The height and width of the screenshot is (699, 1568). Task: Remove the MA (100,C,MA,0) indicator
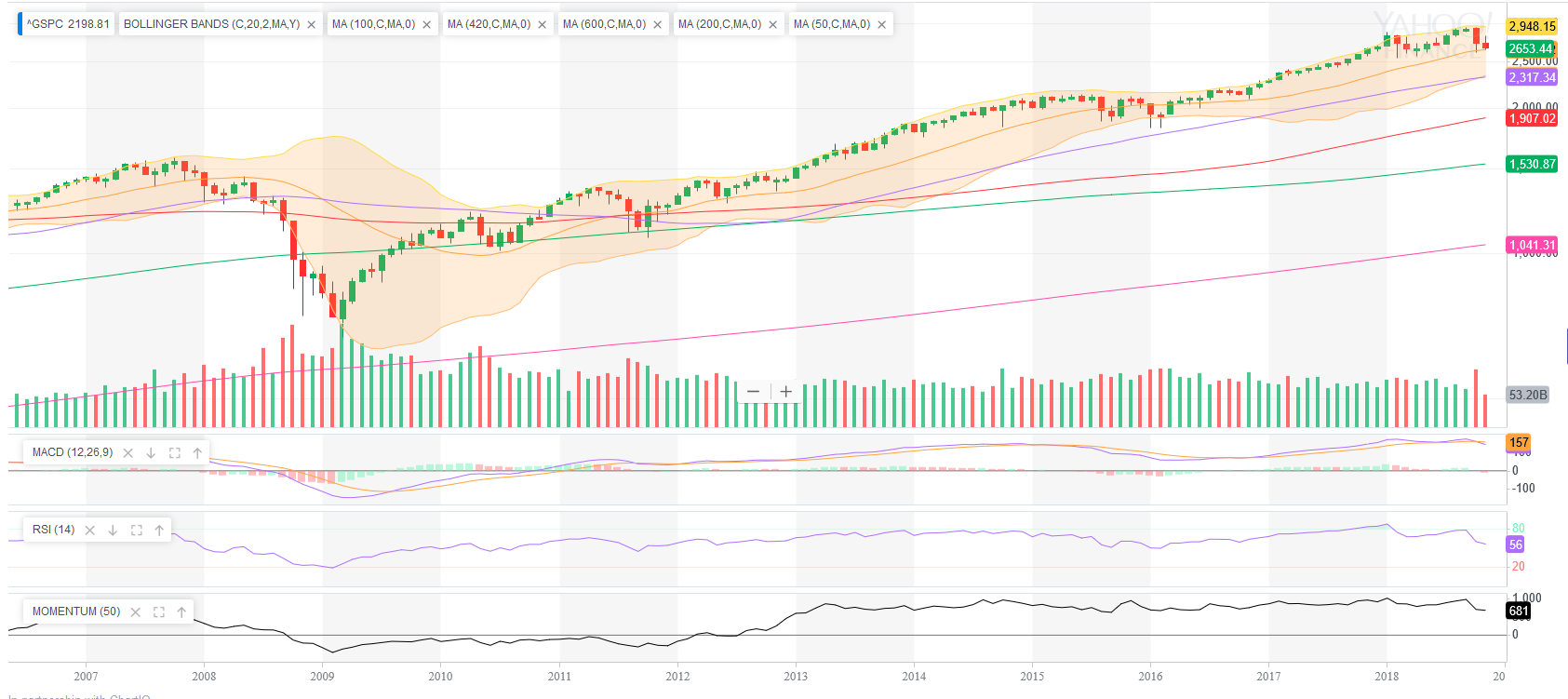427,25
